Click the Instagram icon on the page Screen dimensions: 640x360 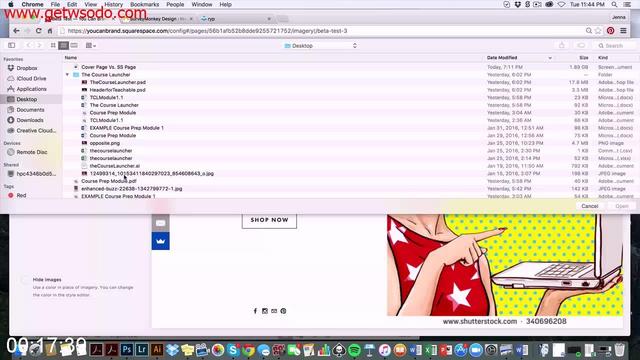[264, 311]
